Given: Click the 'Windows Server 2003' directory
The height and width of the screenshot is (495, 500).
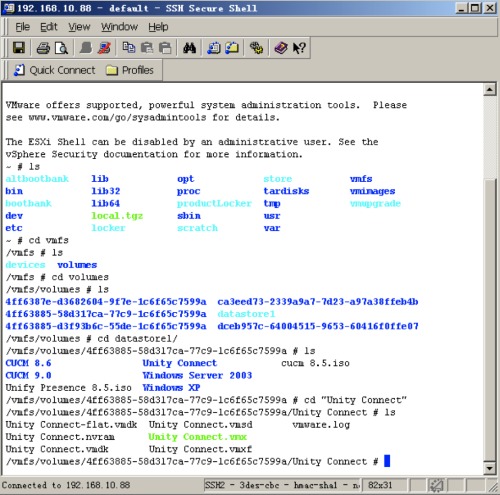Looking at the screenshot, I should tap(197, 375).
